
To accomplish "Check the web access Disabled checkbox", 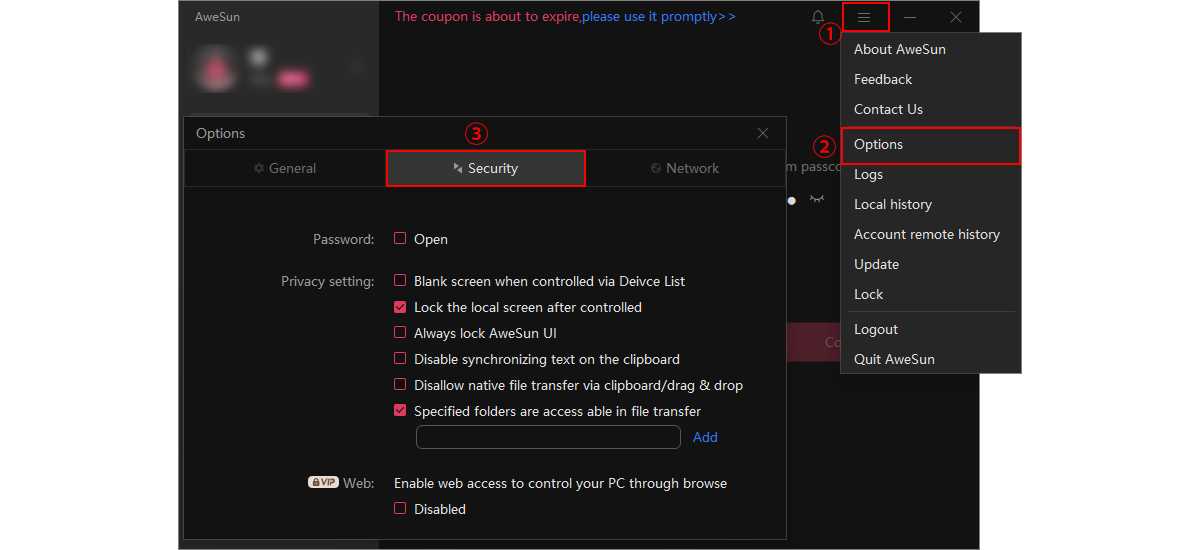I will click(400, 509).
